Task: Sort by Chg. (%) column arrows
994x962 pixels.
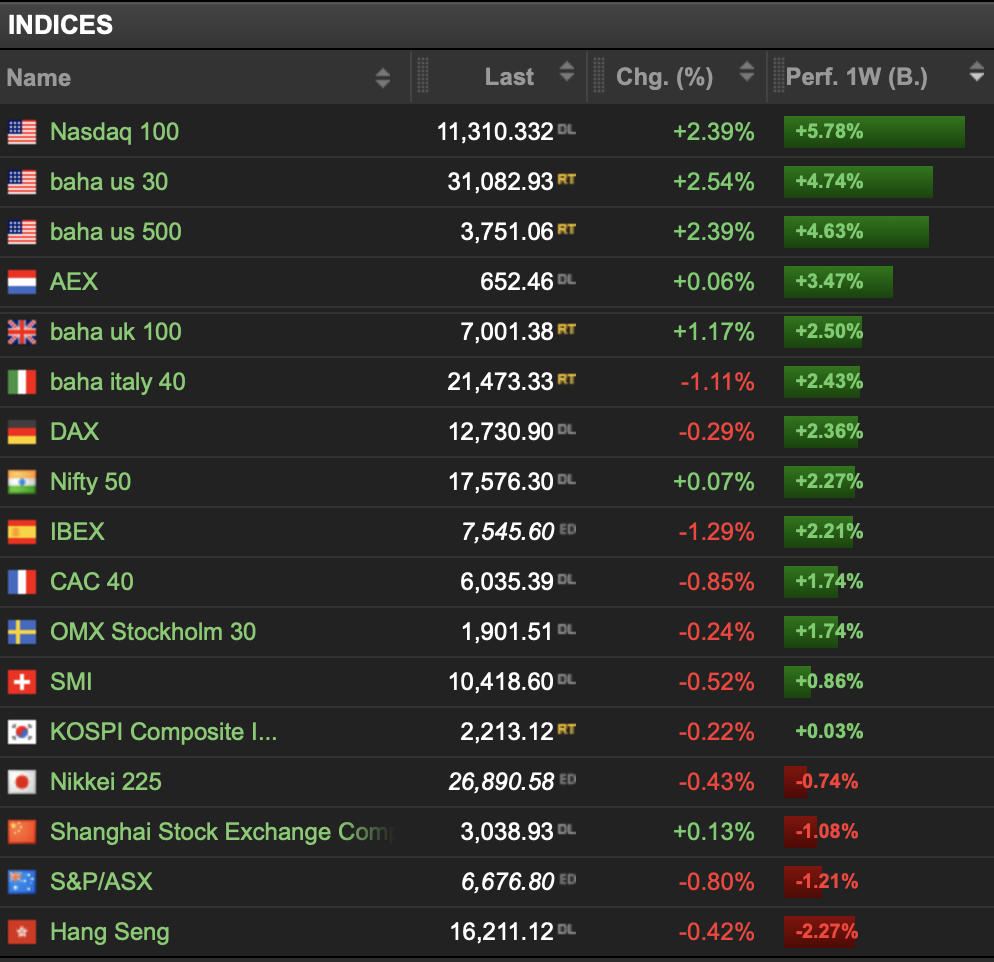Action: point(747,72)
